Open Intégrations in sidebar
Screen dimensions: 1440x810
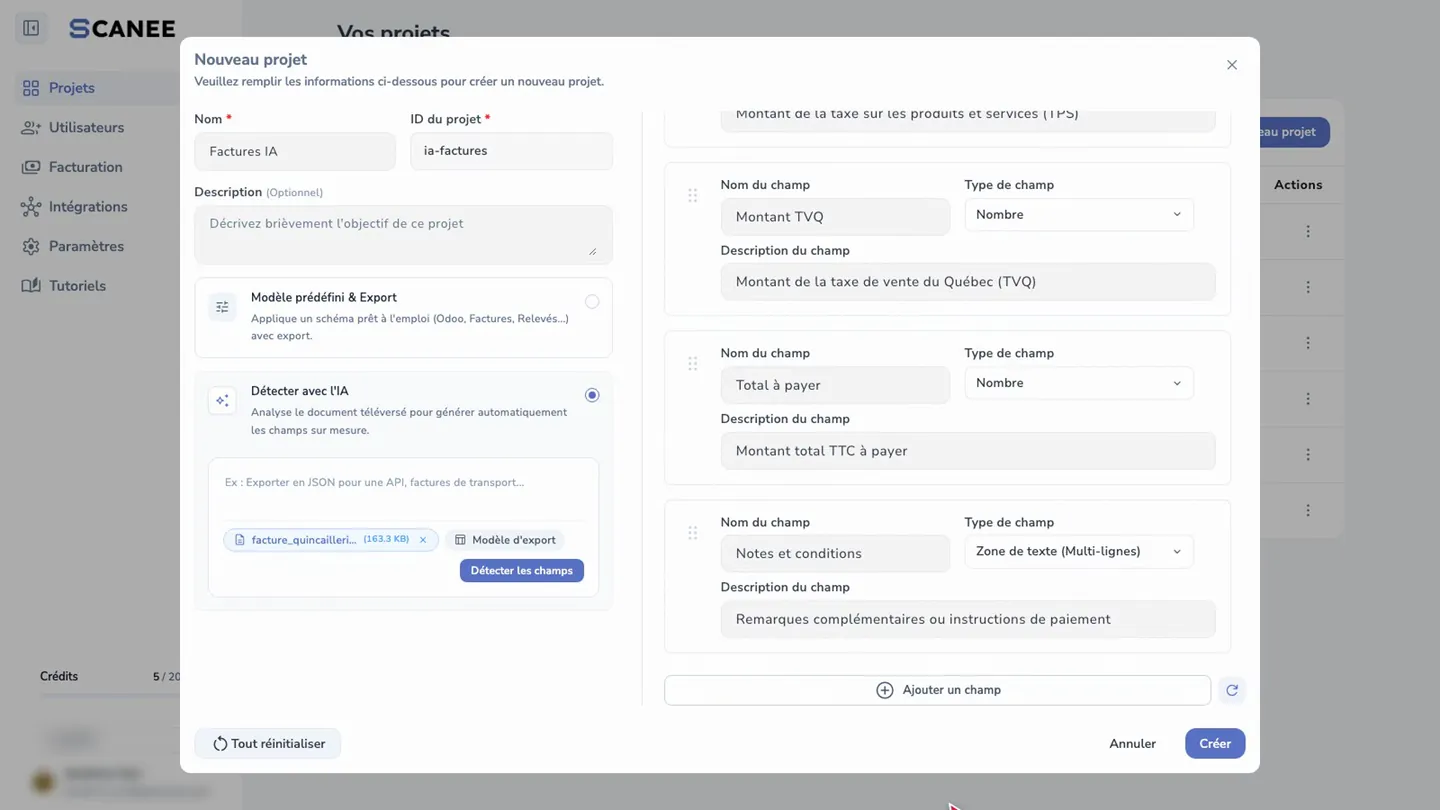88,207
